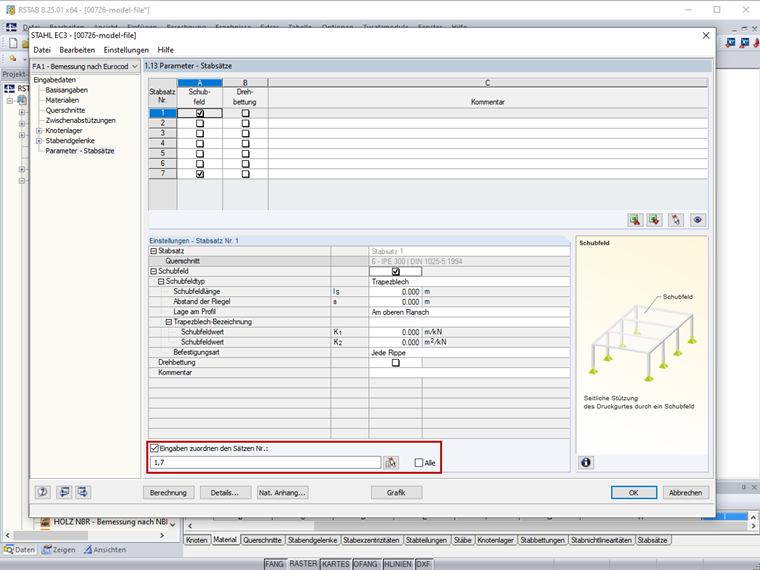Click HOLZ NBR module icon
The image size is (760, 570).
(45, 522)
